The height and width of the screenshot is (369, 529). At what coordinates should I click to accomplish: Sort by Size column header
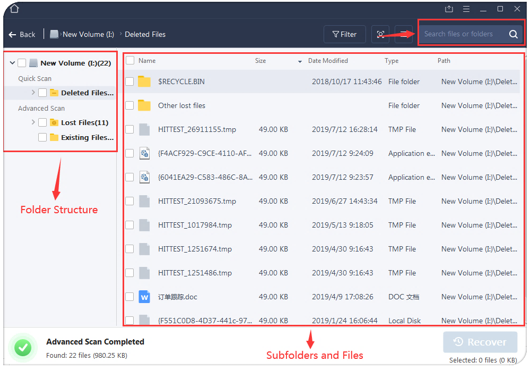tap(260, 61)
